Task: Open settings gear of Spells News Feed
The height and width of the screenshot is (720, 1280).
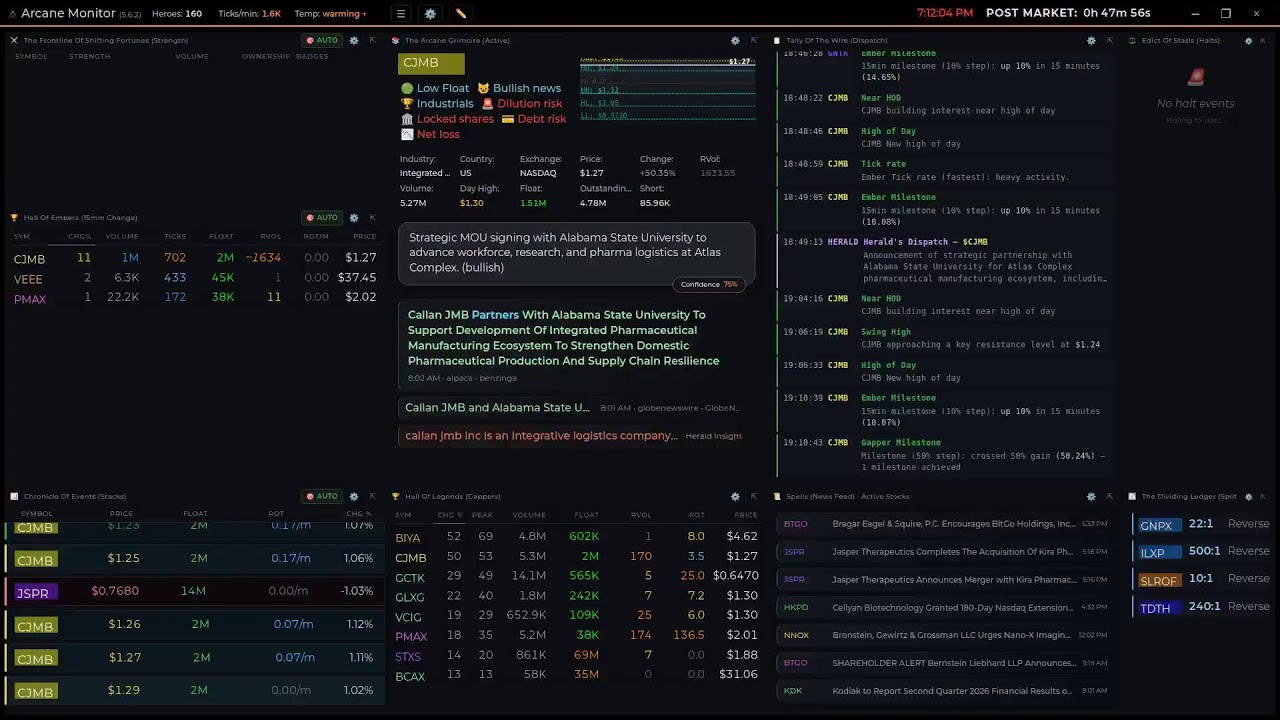Action: coord(1091,496)
